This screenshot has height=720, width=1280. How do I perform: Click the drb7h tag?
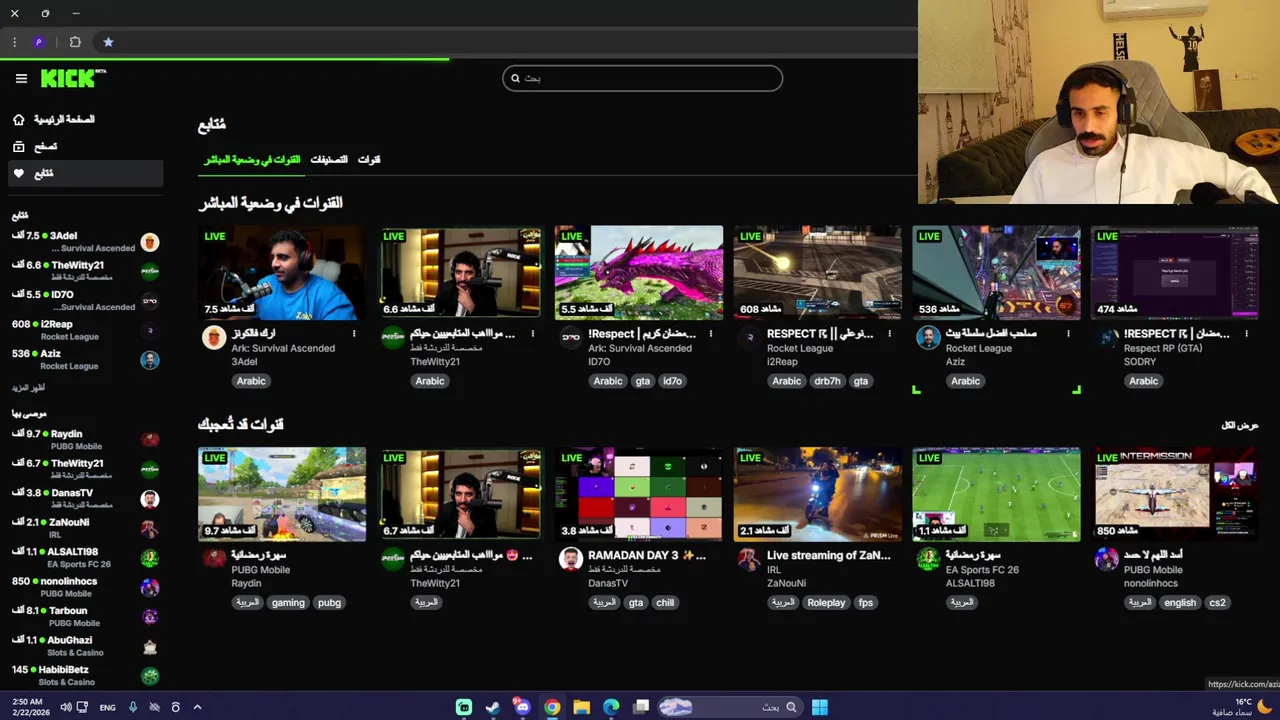[827, 381]
